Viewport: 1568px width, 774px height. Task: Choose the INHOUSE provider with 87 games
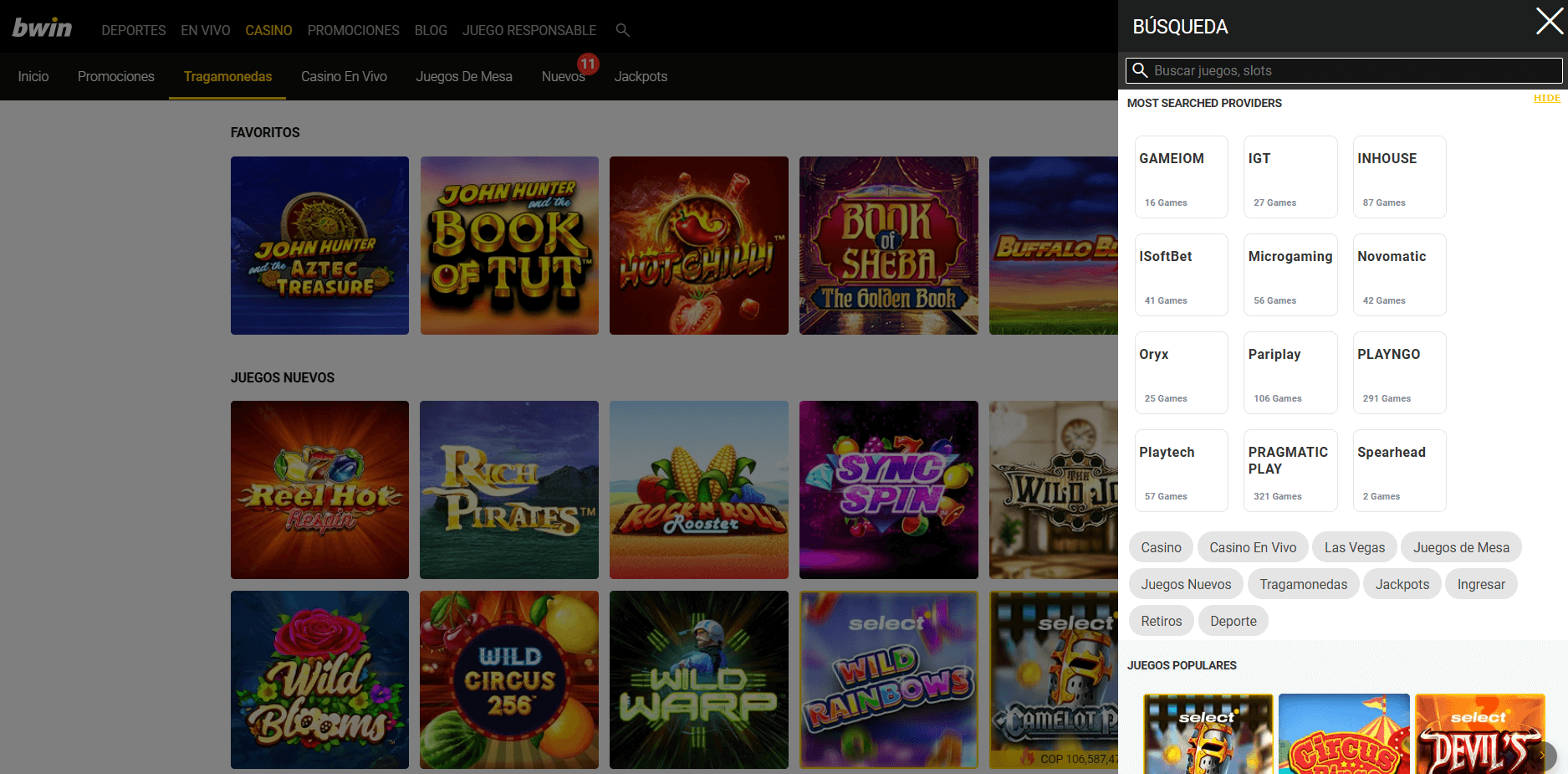pos(1399,177)
